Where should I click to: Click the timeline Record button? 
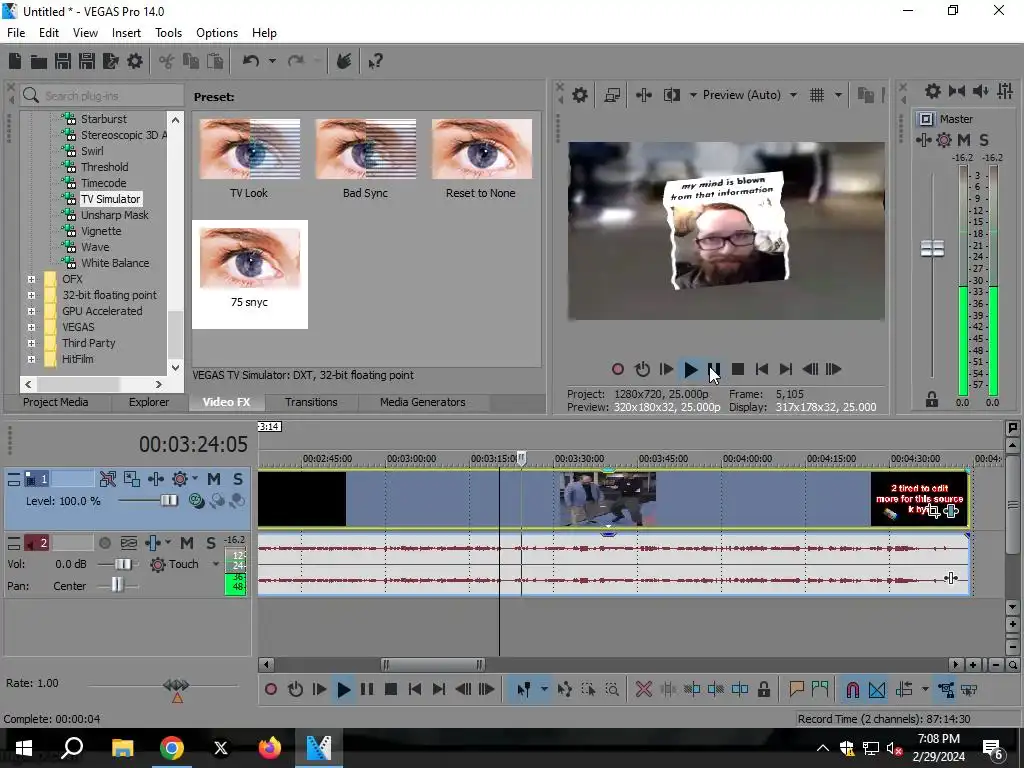[270, 690]
